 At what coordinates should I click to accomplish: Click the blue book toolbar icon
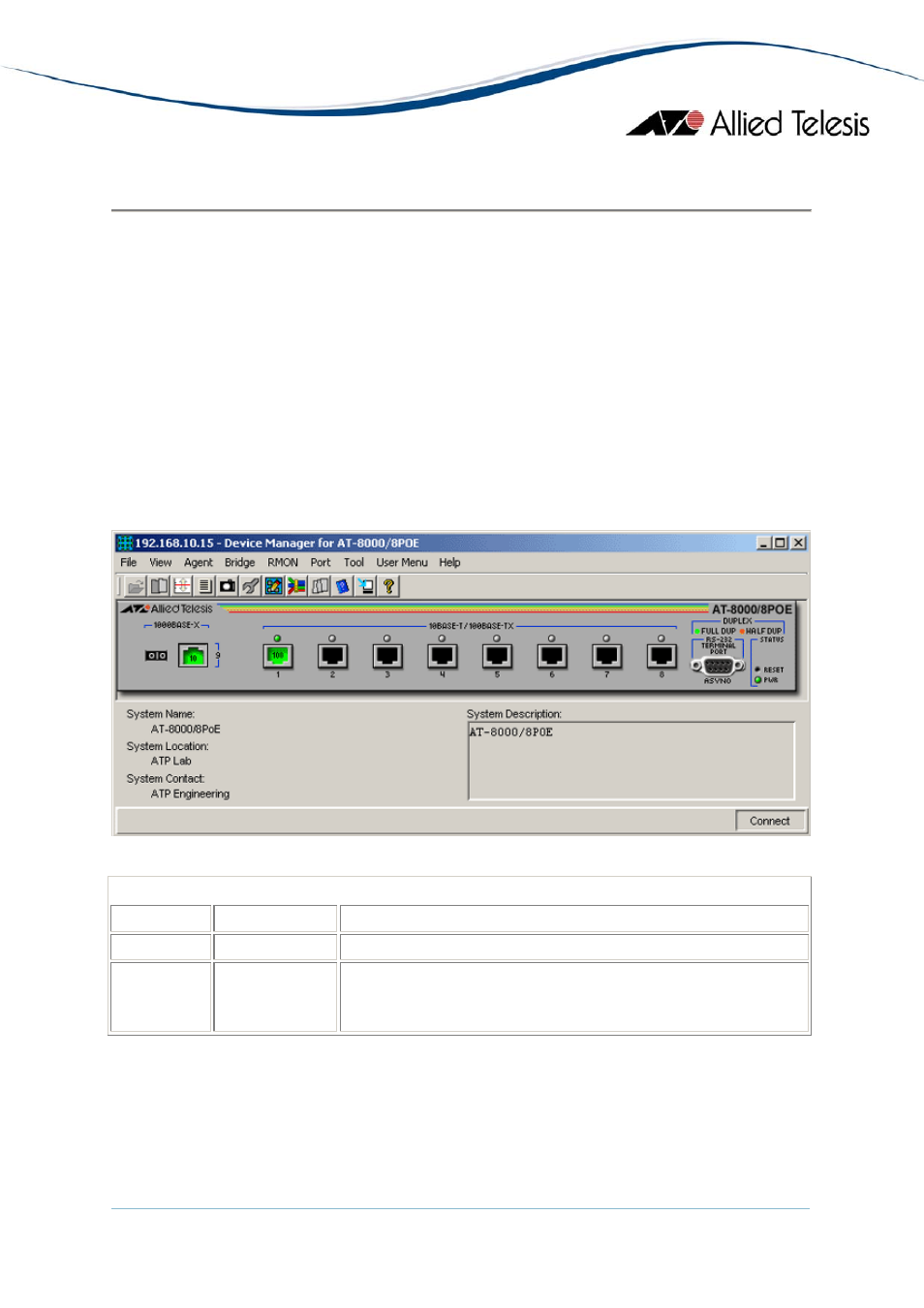pos(343,586)
